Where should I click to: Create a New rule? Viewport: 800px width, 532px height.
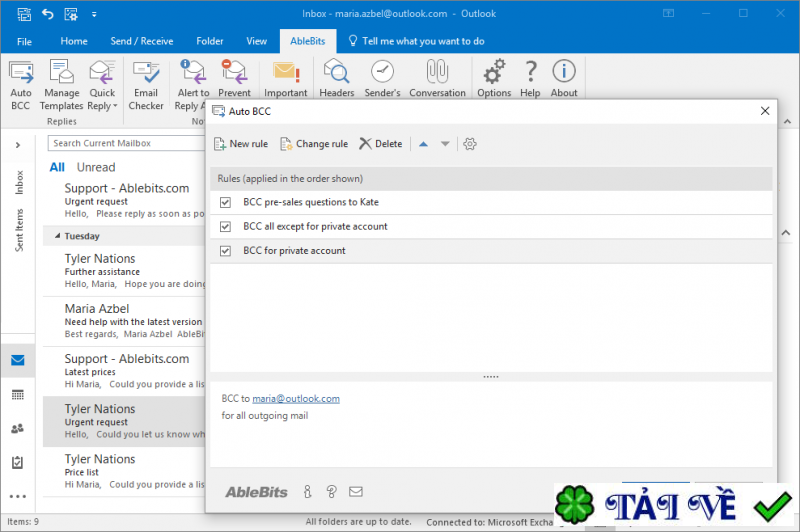point(241,144)
